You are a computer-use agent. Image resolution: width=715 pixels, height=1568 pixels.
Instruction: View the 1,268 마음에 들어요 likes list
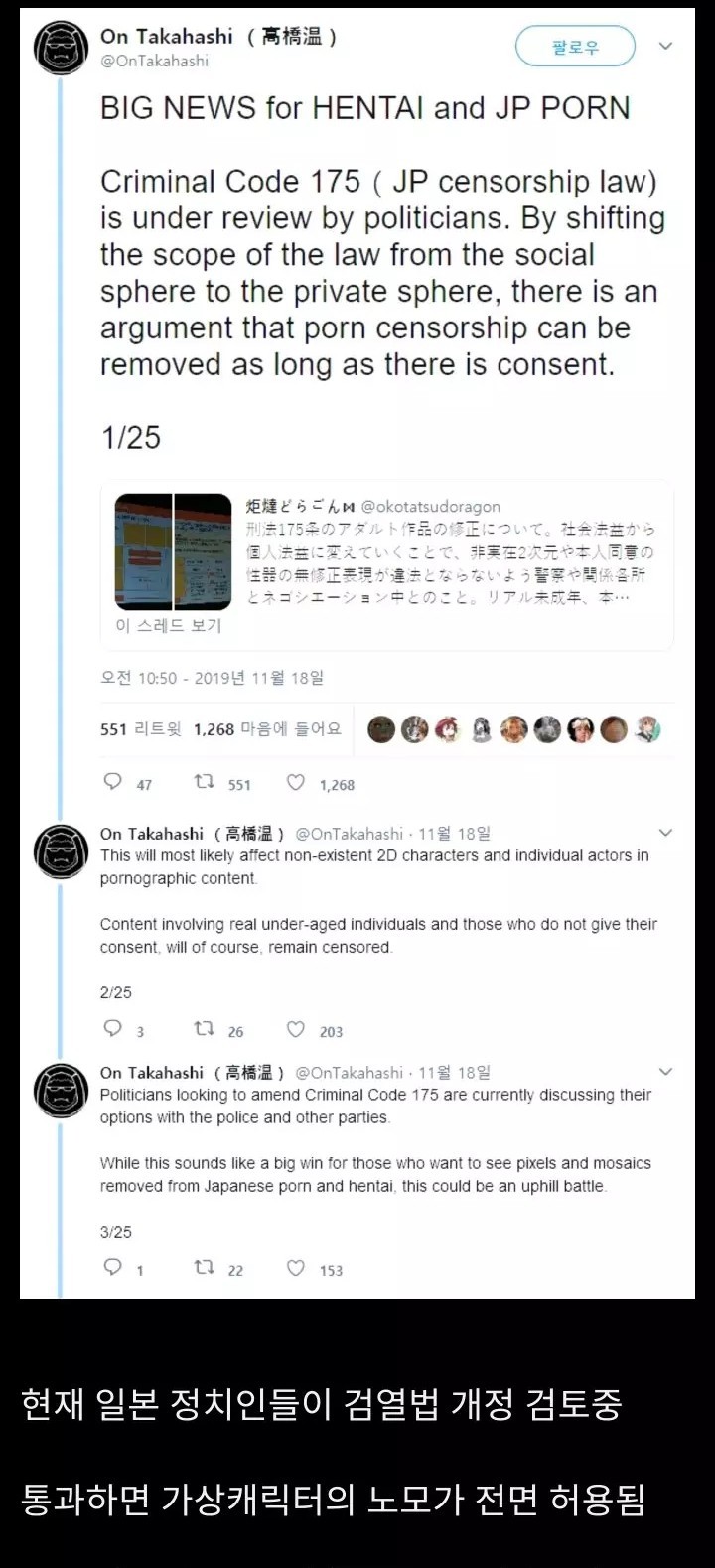coord(267,729)
